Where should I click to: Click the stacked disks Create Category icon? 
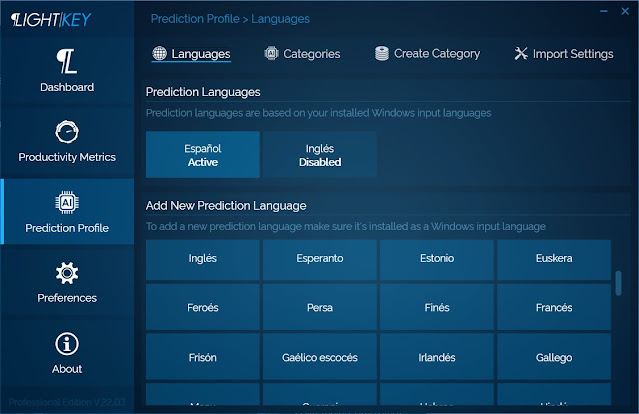coord(382,53)
